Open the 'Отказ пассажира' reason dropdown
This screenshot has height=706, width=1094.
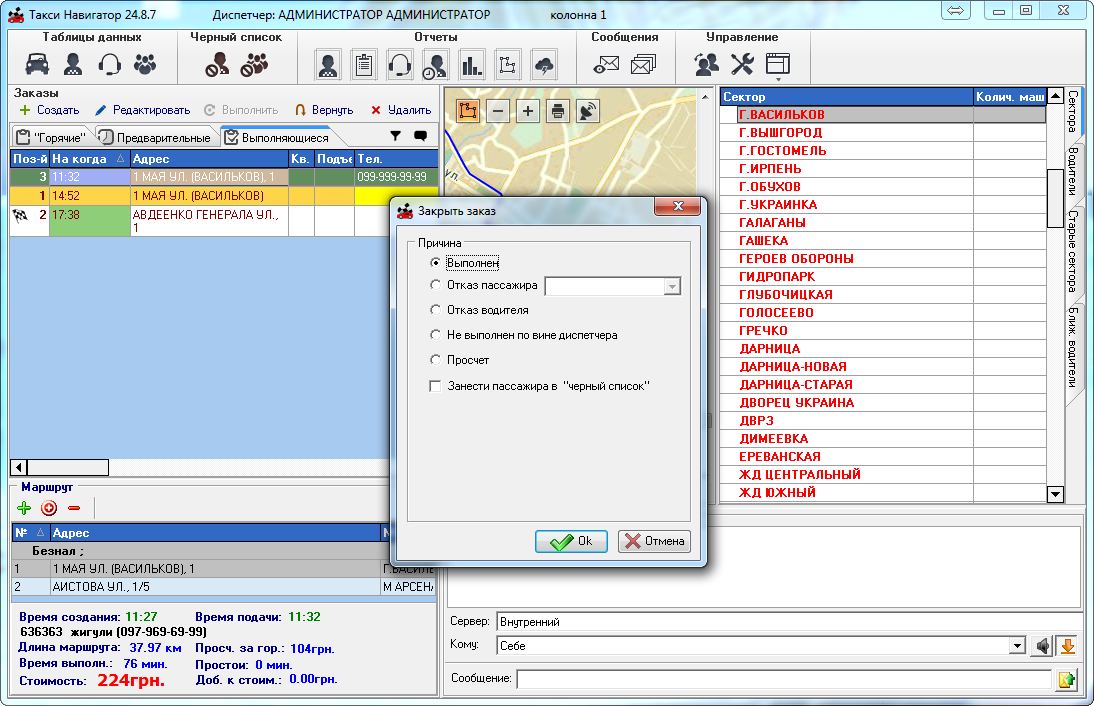tap(672, 286)
